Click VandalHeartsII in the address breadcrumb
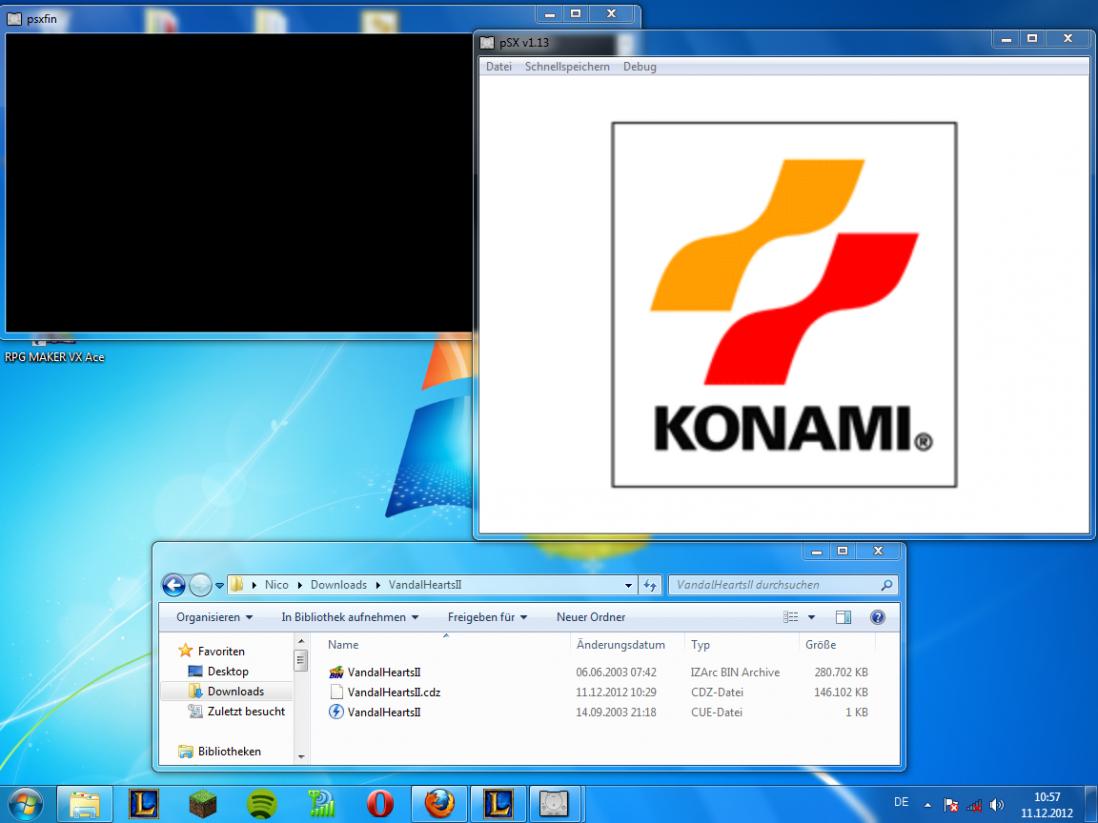Screen dimensions: 1098x823 click(425, 585)
